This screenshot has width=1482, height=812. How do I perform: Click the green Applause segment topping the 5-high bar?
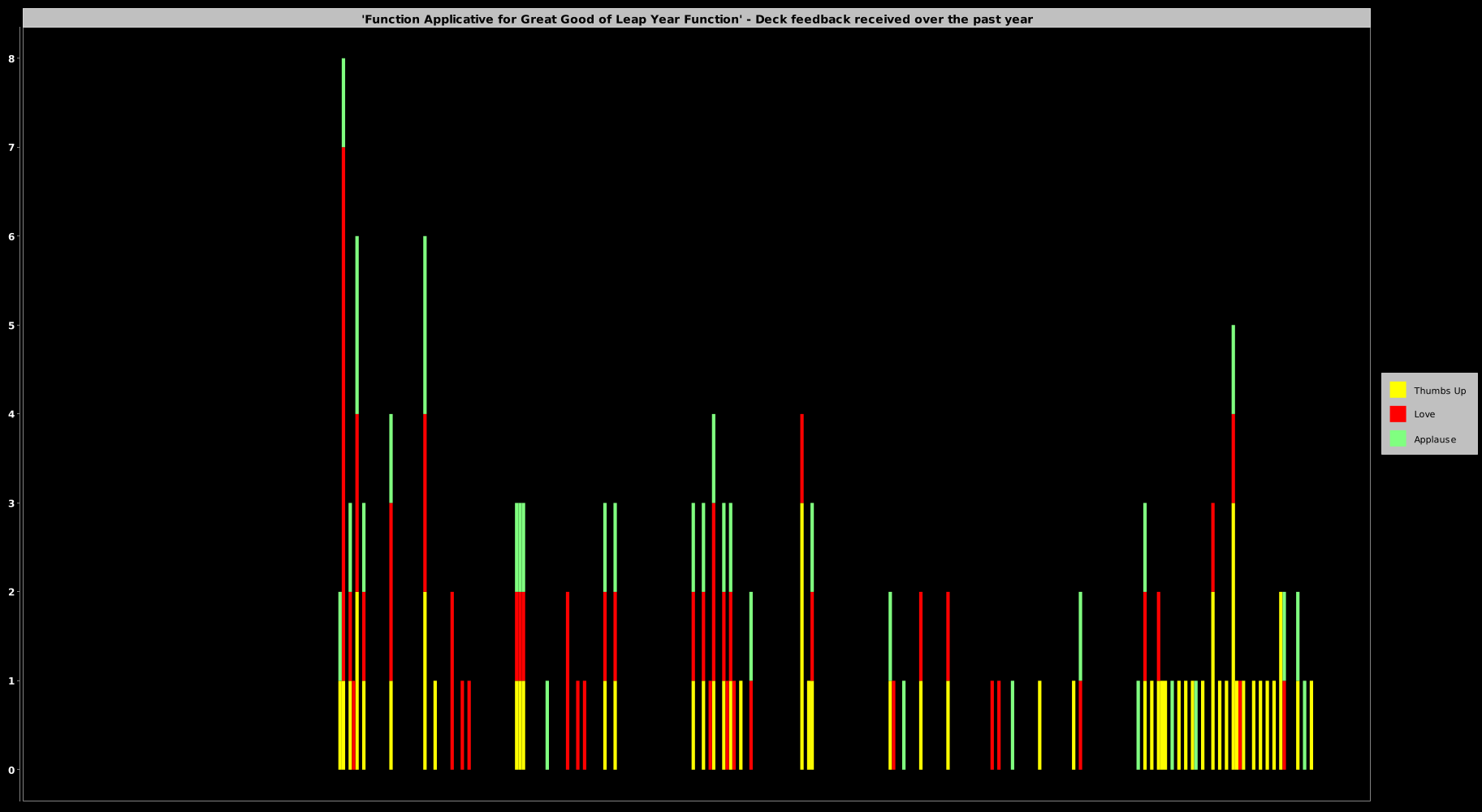click(x=1234, y=369)
